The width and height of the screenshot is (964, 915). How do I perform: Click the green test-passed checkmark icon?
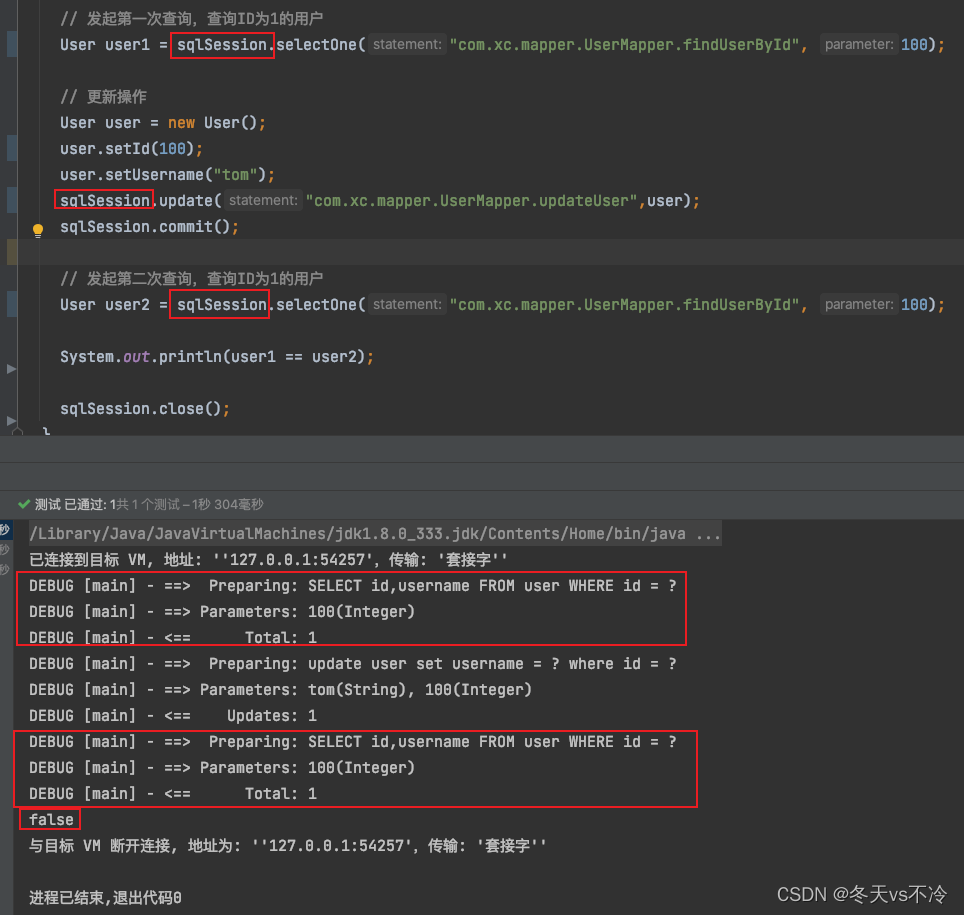click(x=24, y=504)
